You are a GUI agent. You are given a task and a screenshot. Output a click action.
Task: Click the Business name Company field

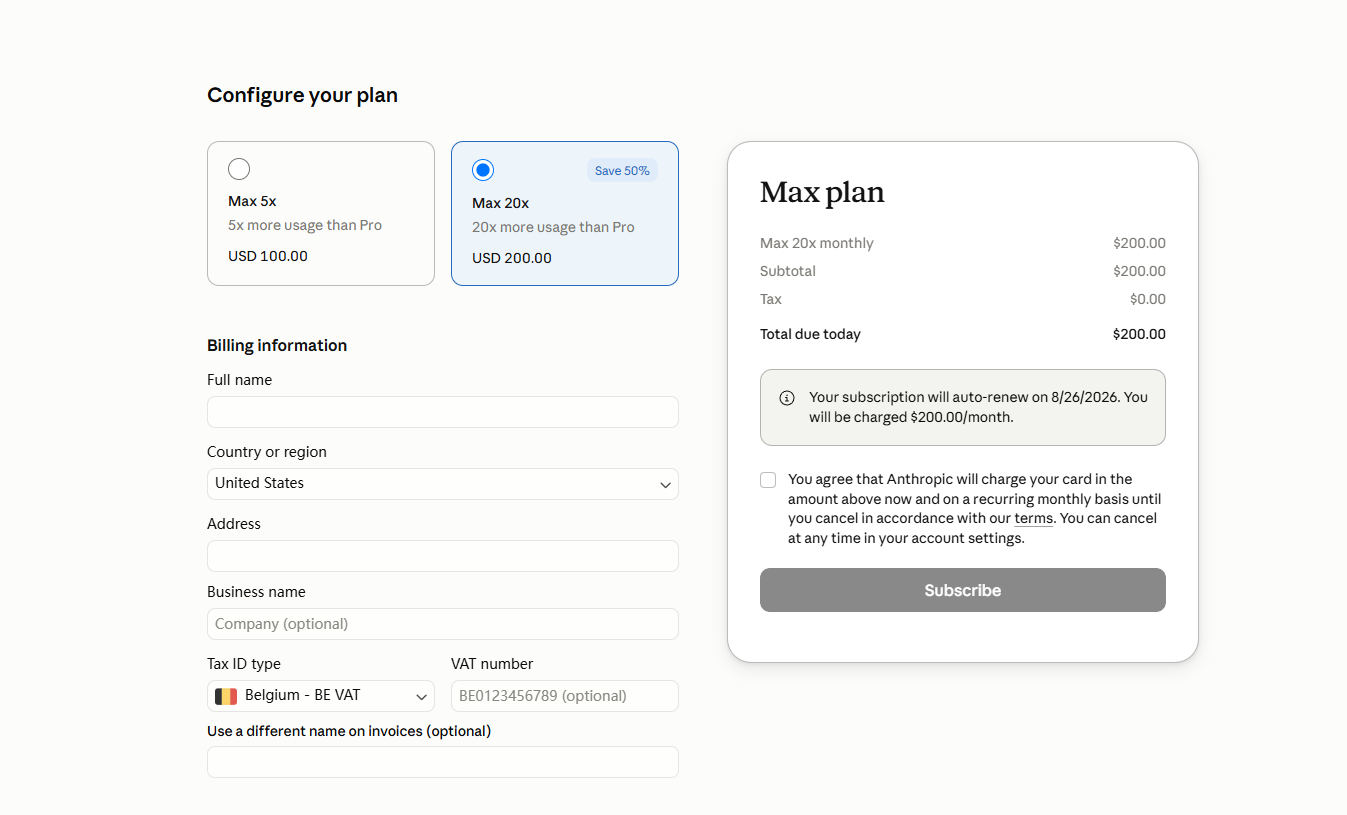coord(443,624)
